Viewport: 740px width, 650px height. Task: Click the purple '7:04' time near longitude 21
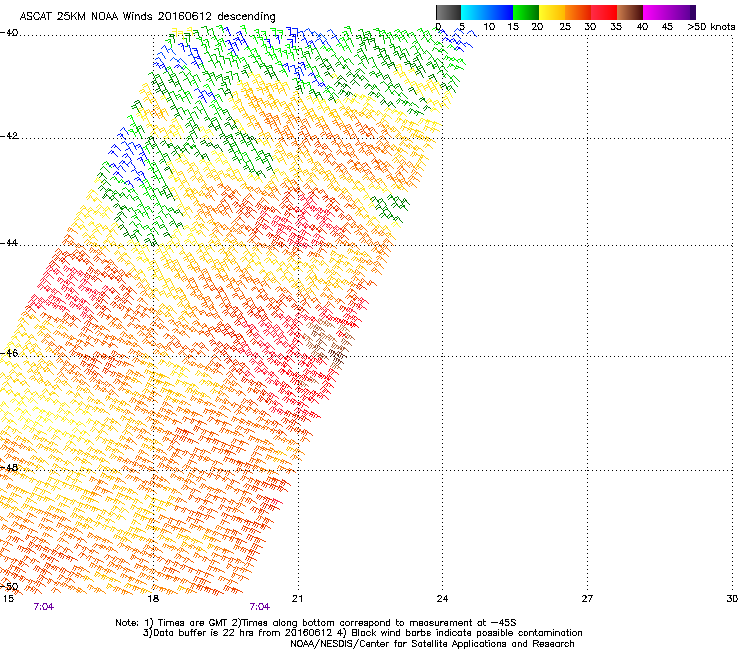260,607
